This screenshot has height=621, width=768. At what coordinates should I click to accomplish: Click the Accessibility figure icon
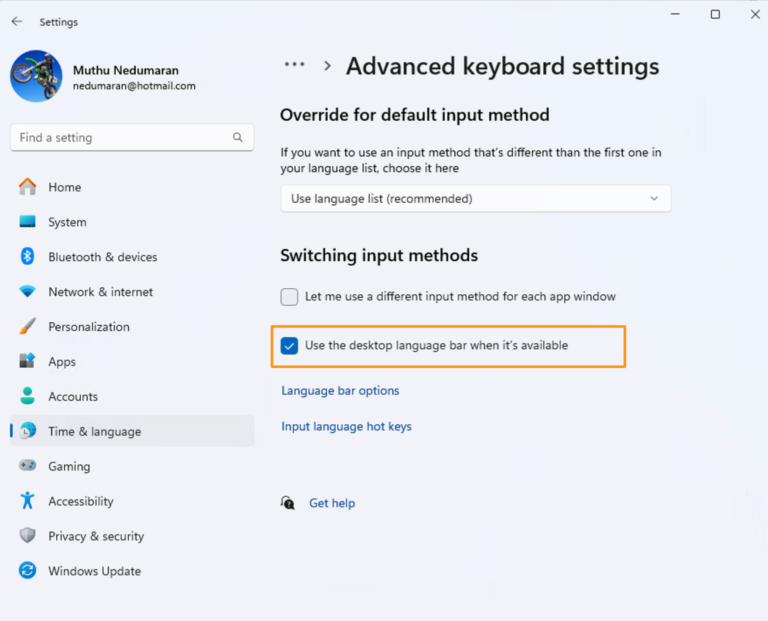pos(28,501)
